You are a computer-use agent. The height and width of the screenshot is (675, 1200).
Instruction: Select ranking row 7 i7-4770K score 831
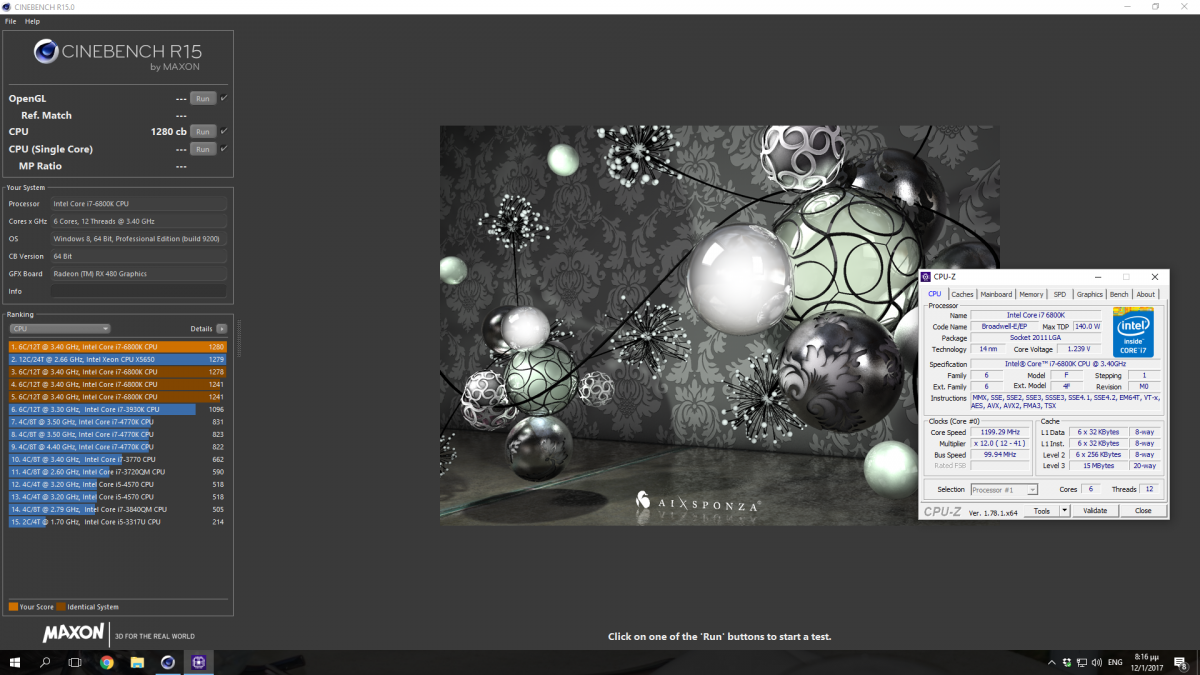pos(118,422)
